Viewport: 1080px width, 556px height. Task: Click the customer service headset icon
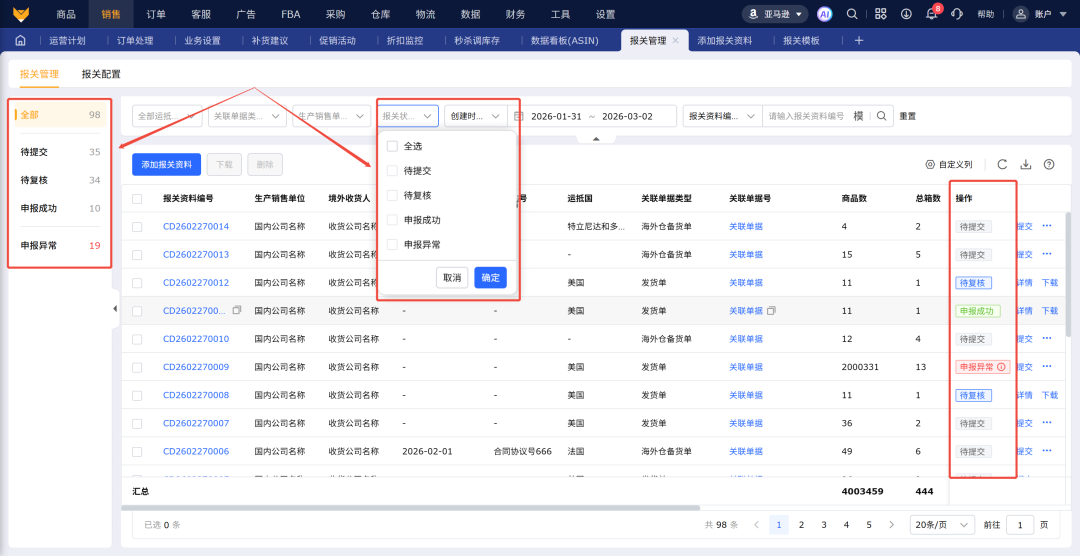tap(956, 14)
